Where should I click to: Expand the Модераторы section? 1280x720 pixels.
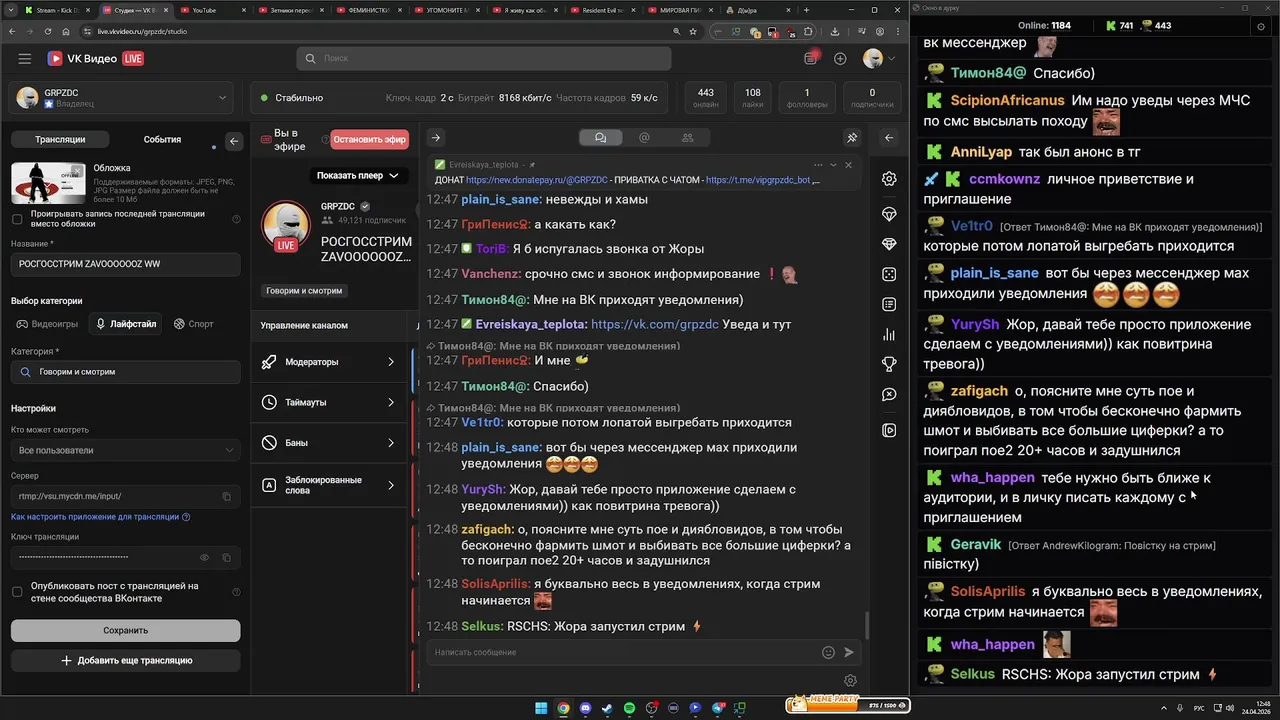click(331, 362)
